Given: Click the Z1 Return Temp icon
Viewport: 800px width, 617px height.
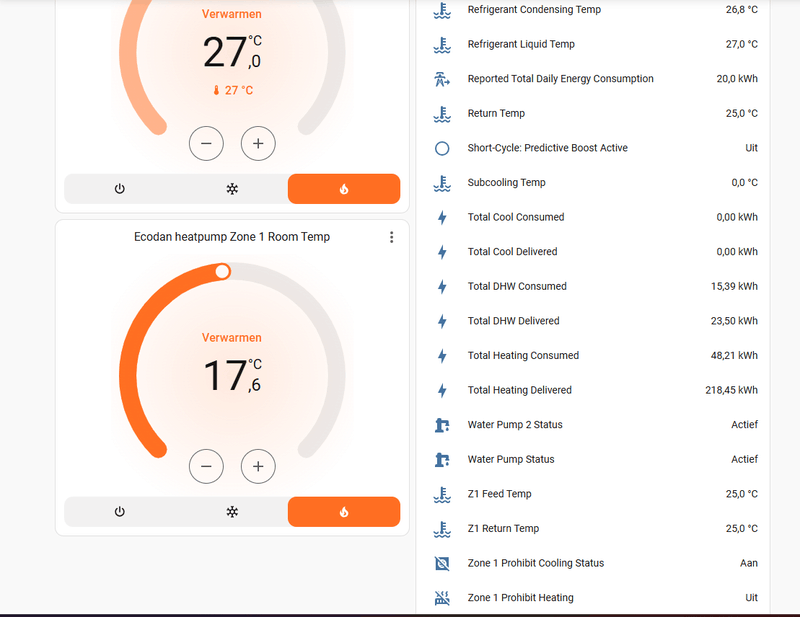Looking at the screenshot, I should click(442, 529).
